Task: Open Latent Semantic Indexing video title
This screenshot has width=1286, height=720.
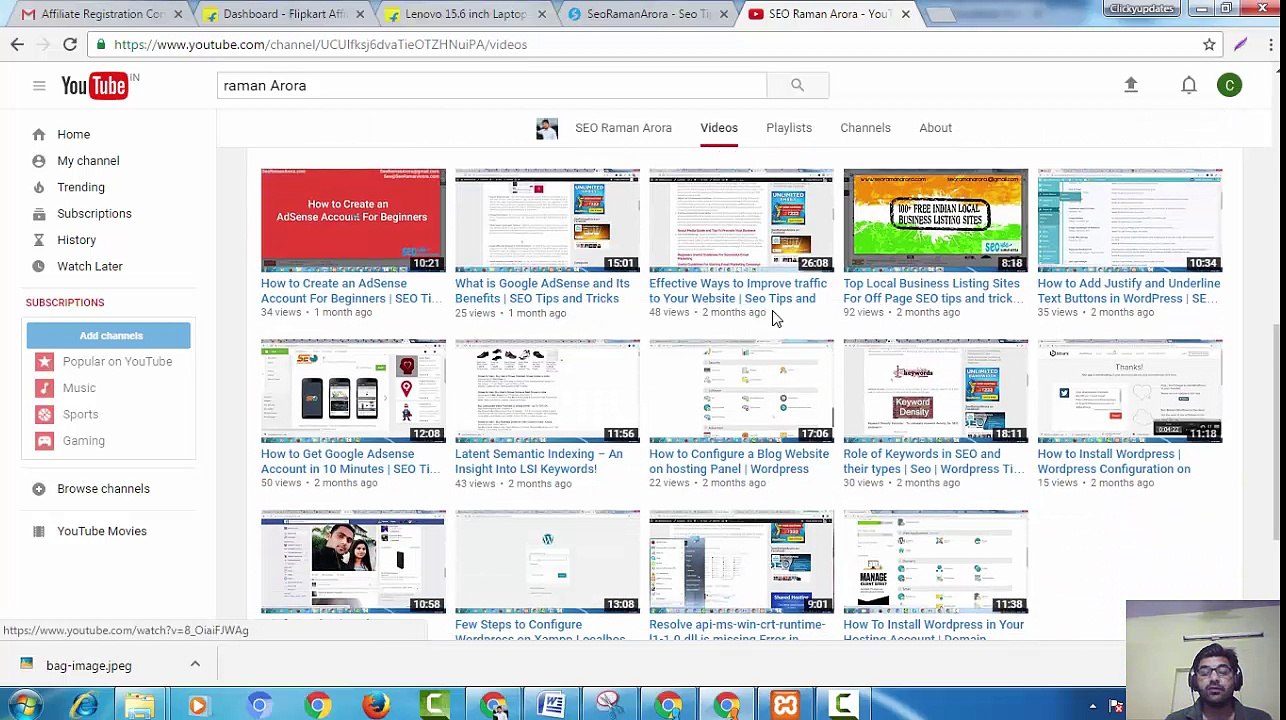Action: (x=539, y=462)
